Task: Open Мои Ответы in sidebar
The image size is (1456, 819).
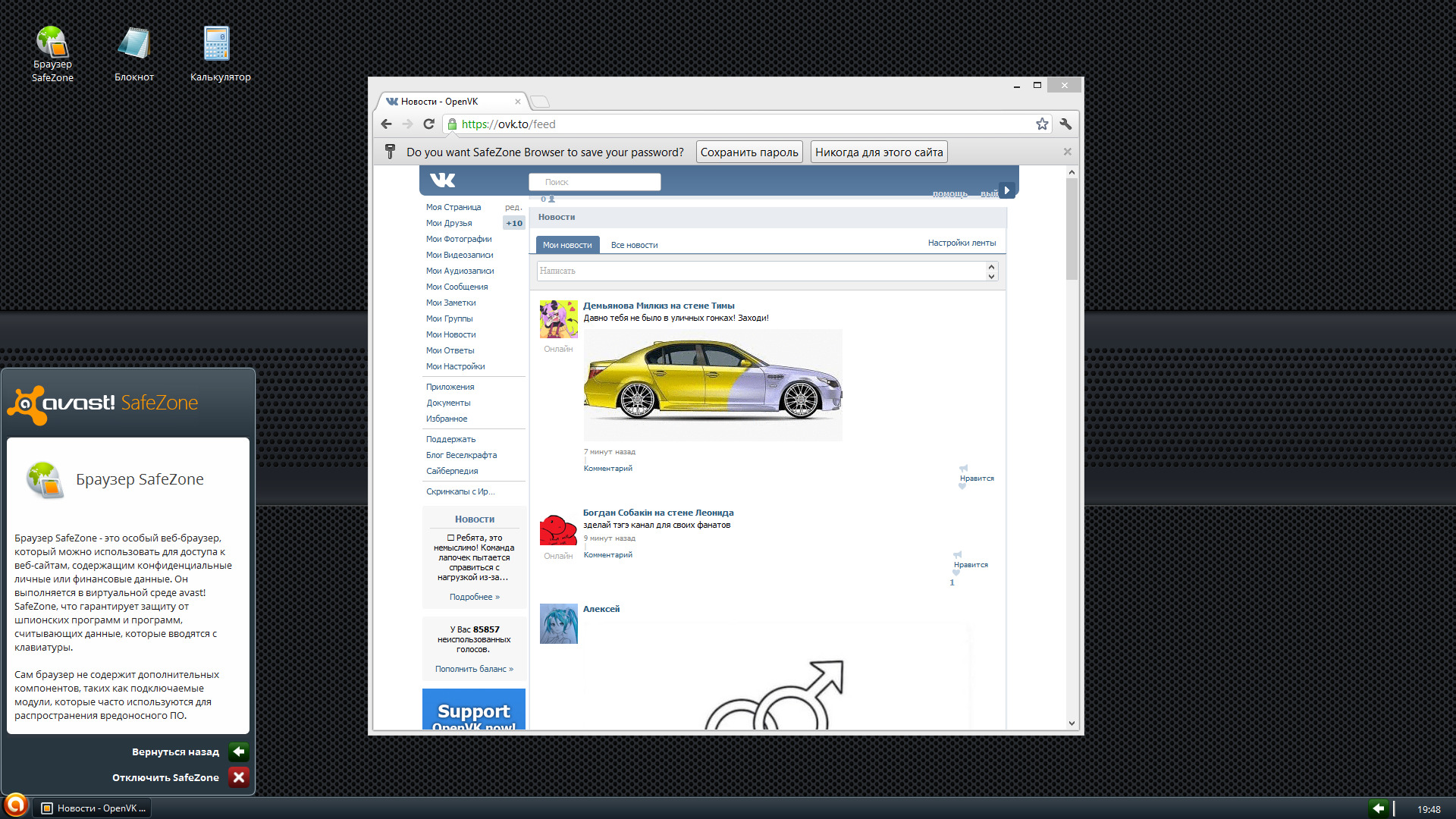Action: (450, 350)
